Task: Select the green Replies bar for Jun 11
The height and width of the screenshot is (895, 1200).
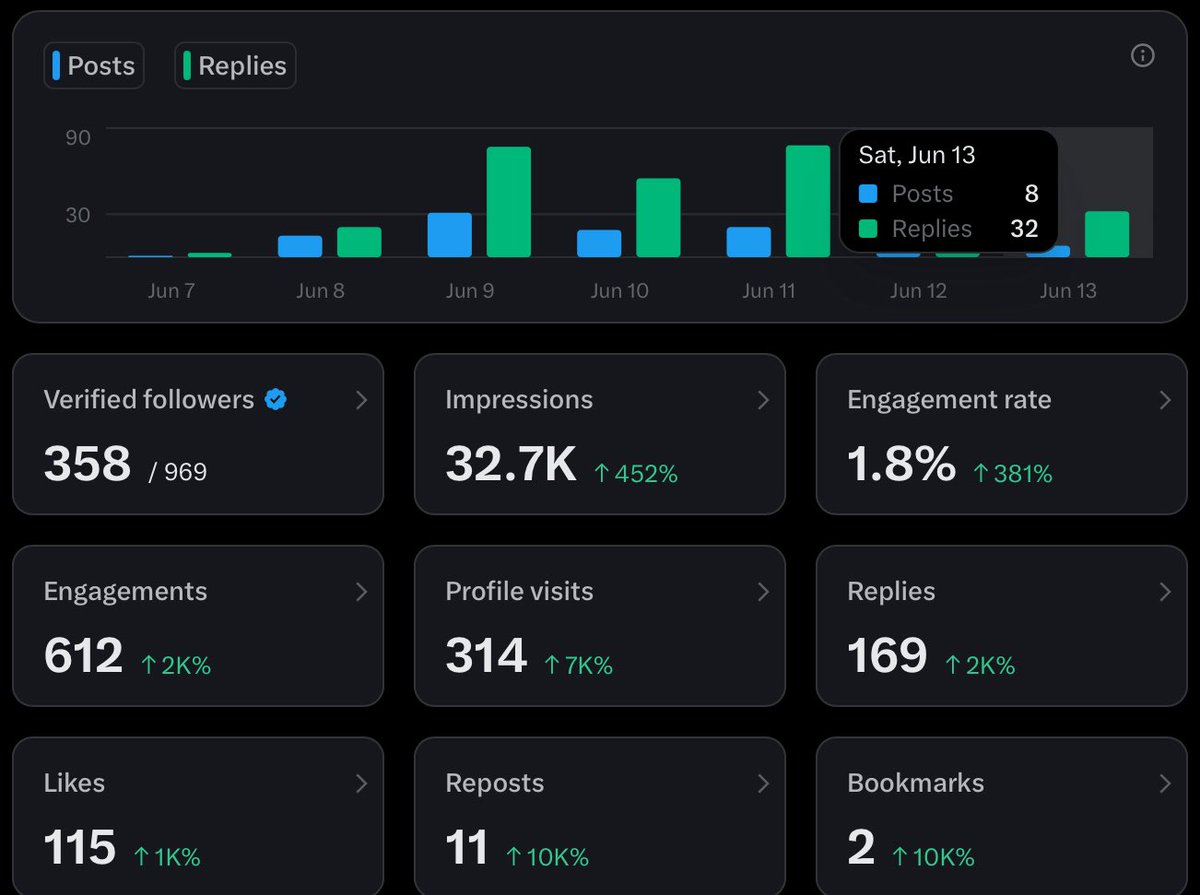Action: 808,201
